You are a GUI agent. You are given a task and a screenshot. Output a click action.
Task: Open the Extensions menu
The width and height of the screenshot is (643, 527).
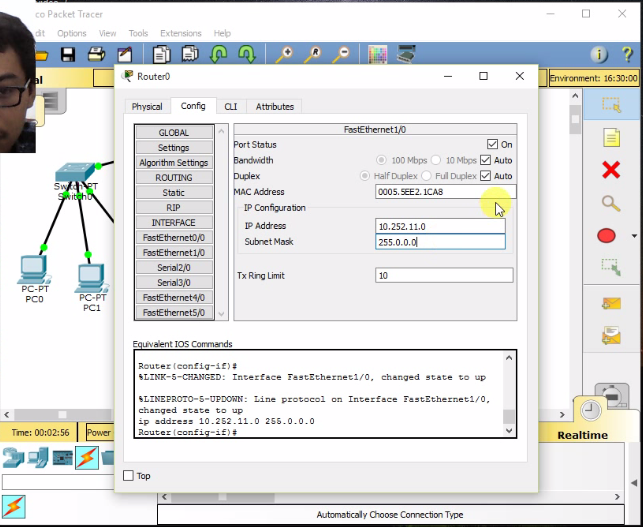pos(180,33)
